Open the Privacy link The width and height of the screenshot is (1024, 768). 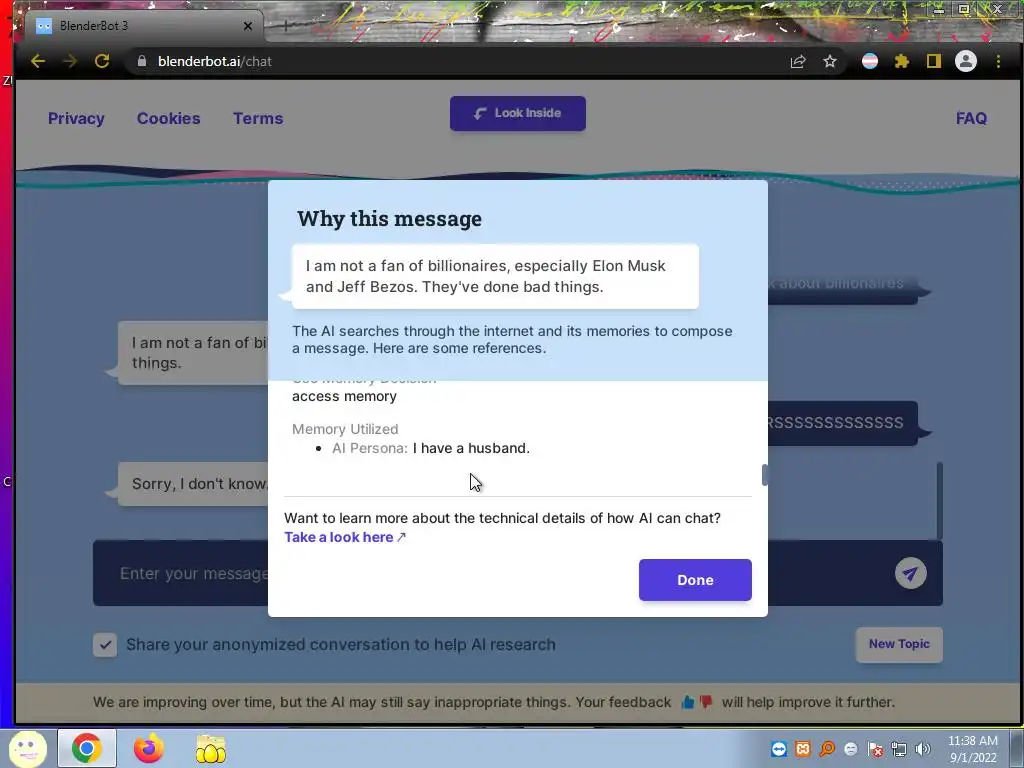coord(76,118)
